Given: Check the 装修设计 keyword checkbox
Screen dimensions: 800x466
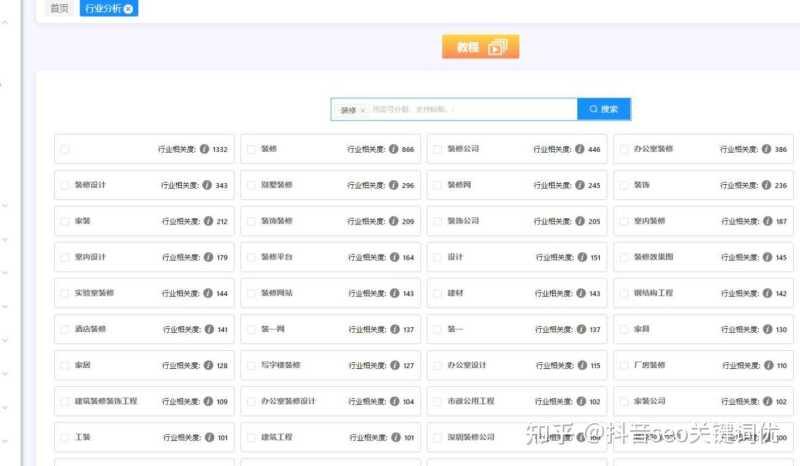Looking at the screenshot, I should pyautogui.click(x=65, y=185).
